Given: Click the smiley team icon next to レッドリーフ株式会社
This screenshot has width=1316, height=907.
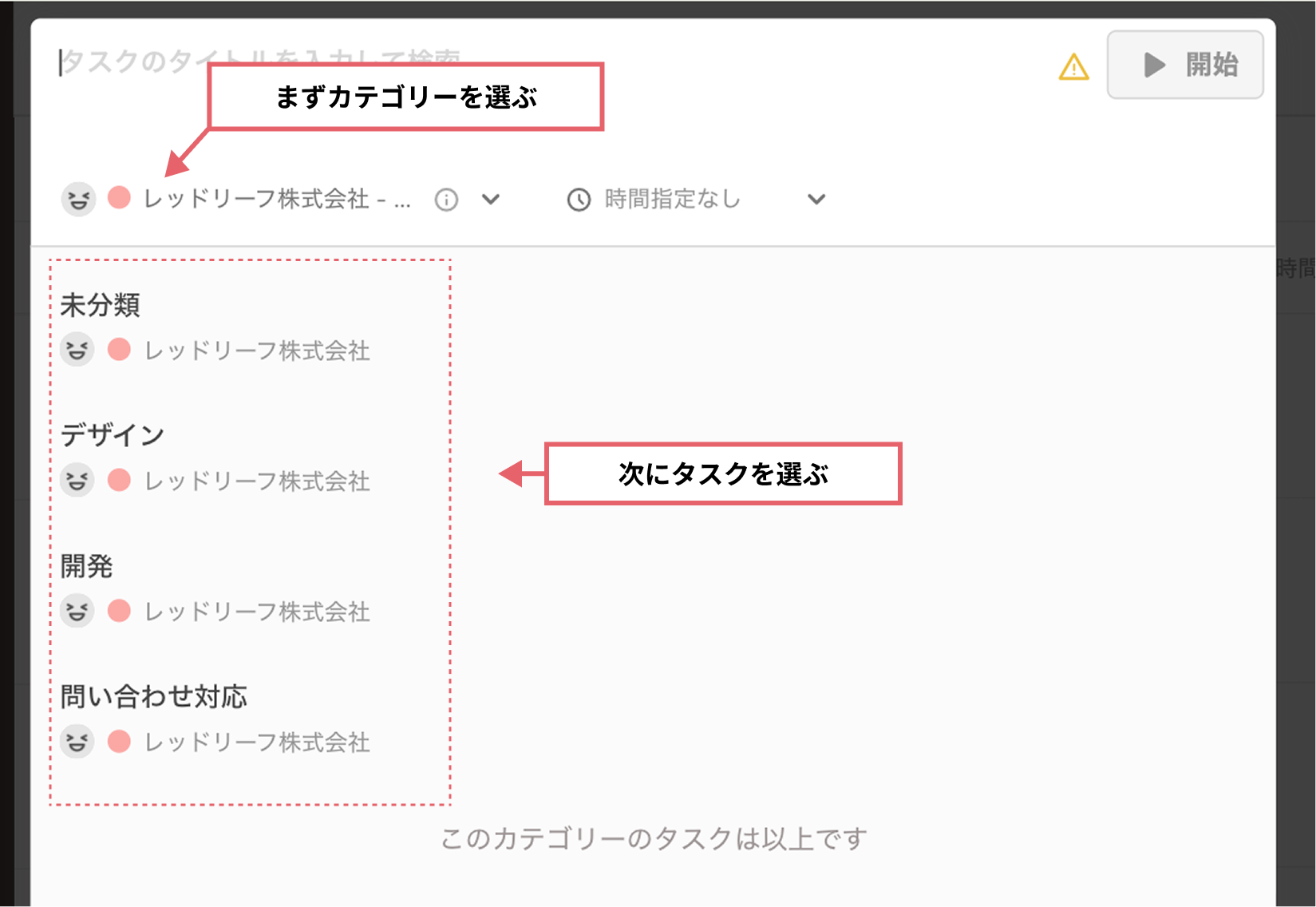Looking at the screenshot, I should (x=78, y=200).
